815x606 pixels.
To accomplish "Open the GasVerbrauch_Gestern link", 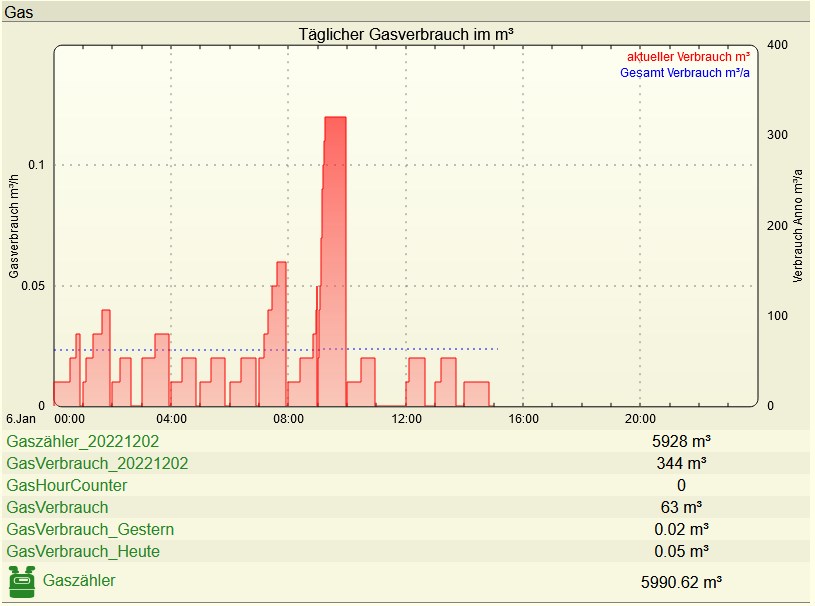I will click(x=90, y=529).
